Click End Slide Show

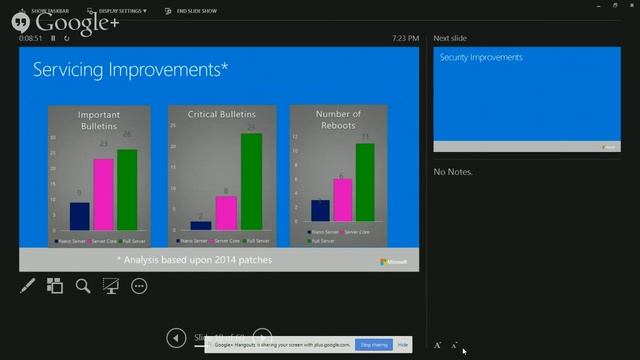coord(191,11)
